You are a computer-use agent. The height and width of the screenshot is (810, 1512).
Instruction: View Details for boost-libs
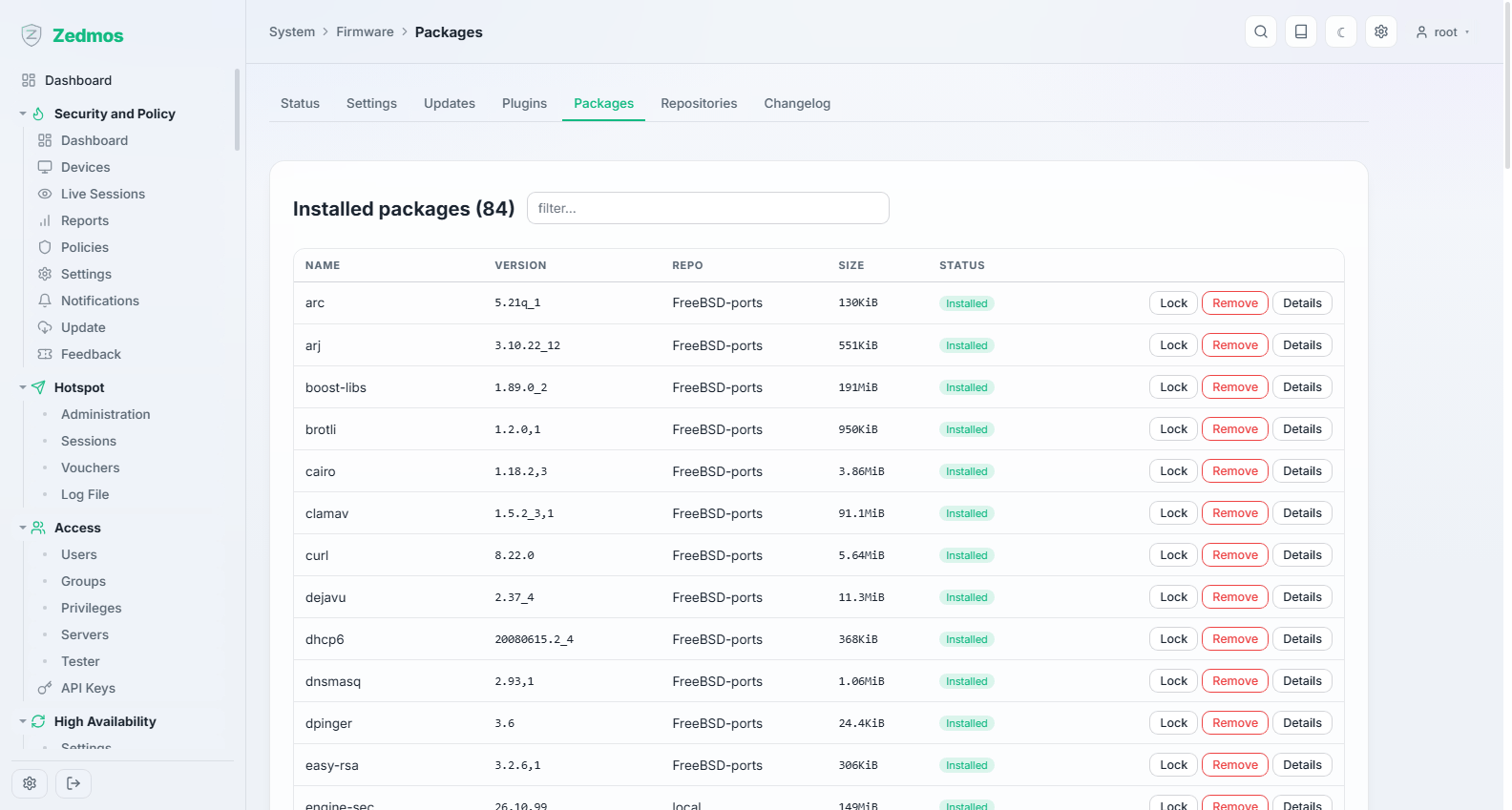coord(1302,387)
